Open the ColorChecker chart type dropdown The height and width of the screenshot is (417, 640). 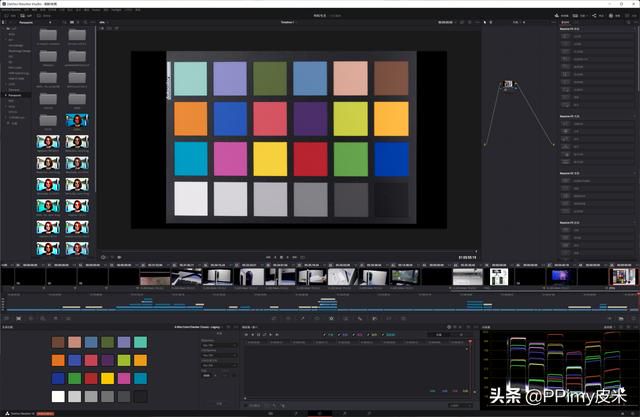click(x=199, y=327)
